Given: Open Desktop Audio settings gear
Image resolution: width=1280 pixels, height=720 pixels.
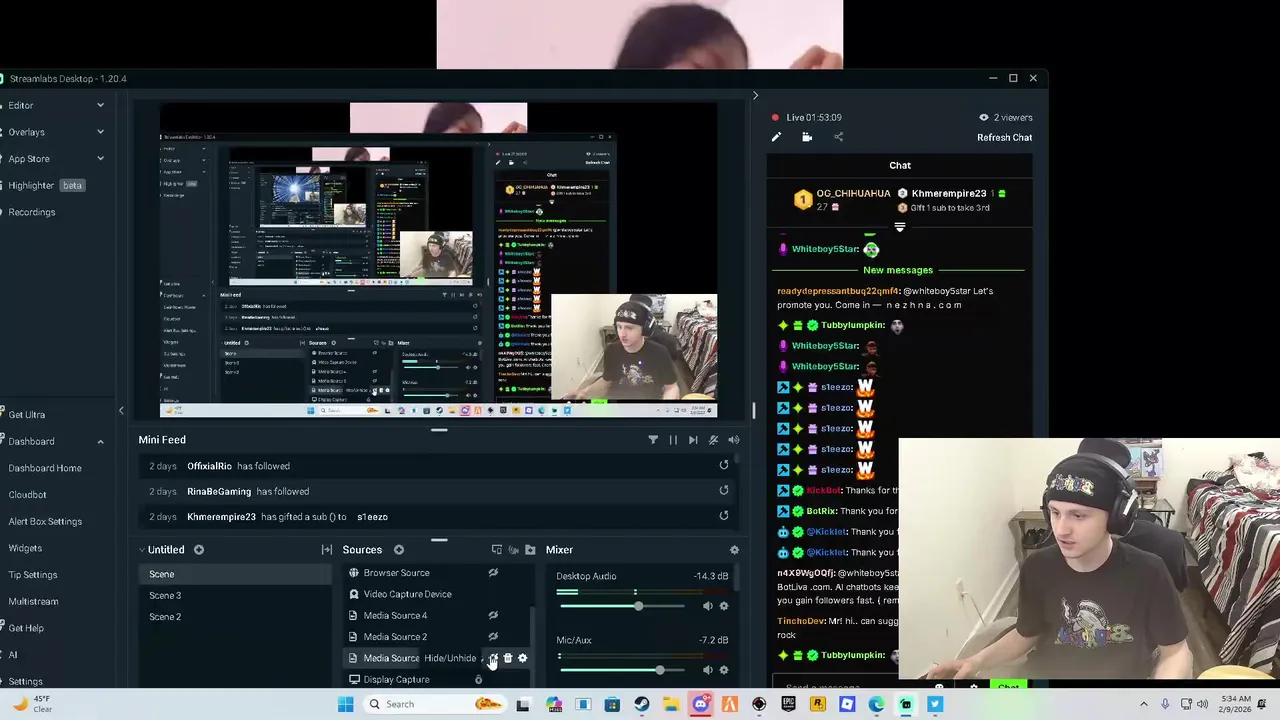Looking at the screenshot, I should (724, 606).
